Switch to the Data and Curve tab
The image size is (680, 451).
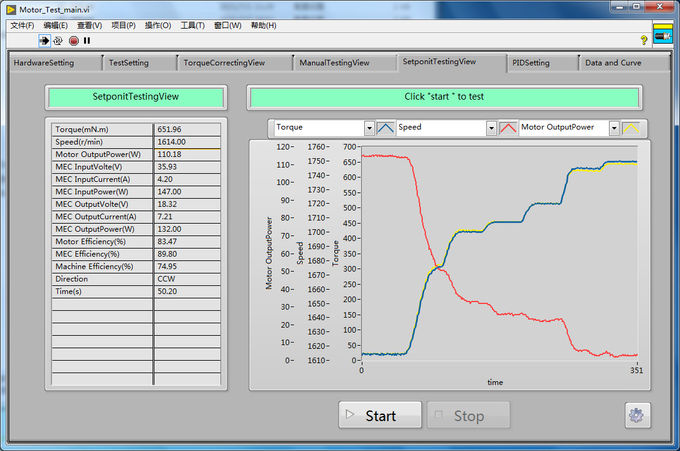613,63
